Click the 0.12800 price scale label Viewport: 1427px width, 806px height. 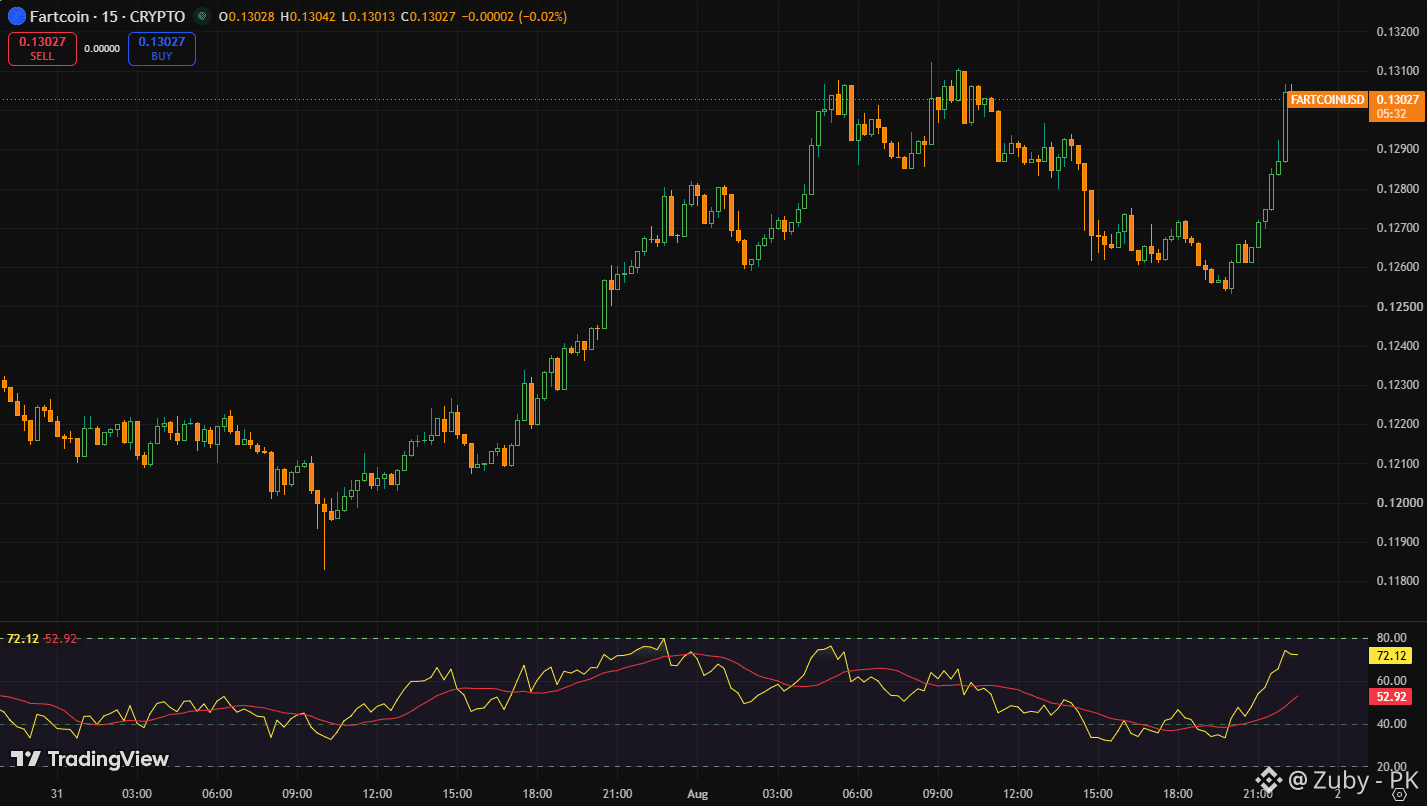point(1398,188)
